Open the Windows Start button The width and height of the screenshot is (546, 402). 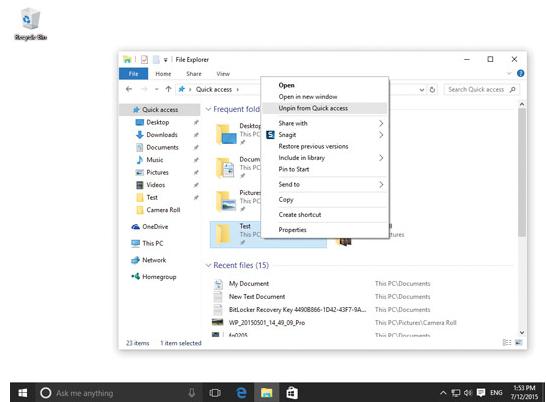click(x=23, y=393)
